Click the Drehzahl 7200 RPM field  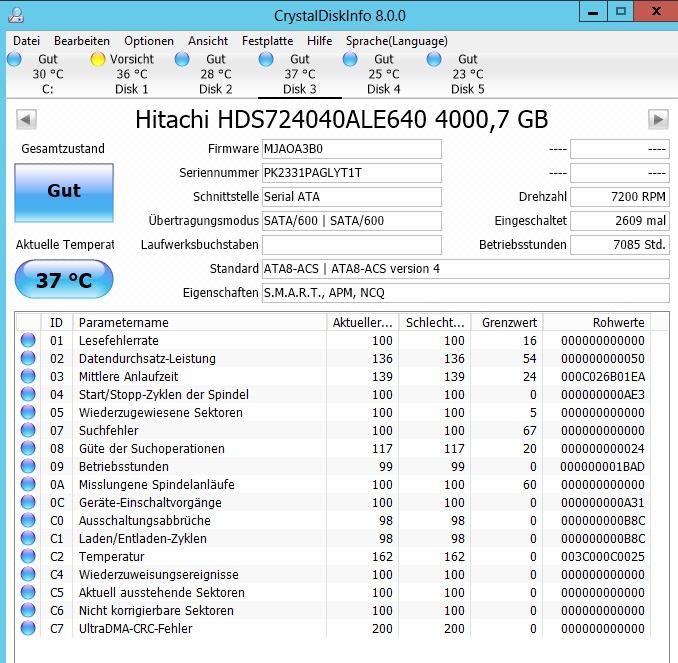[620, 197]
